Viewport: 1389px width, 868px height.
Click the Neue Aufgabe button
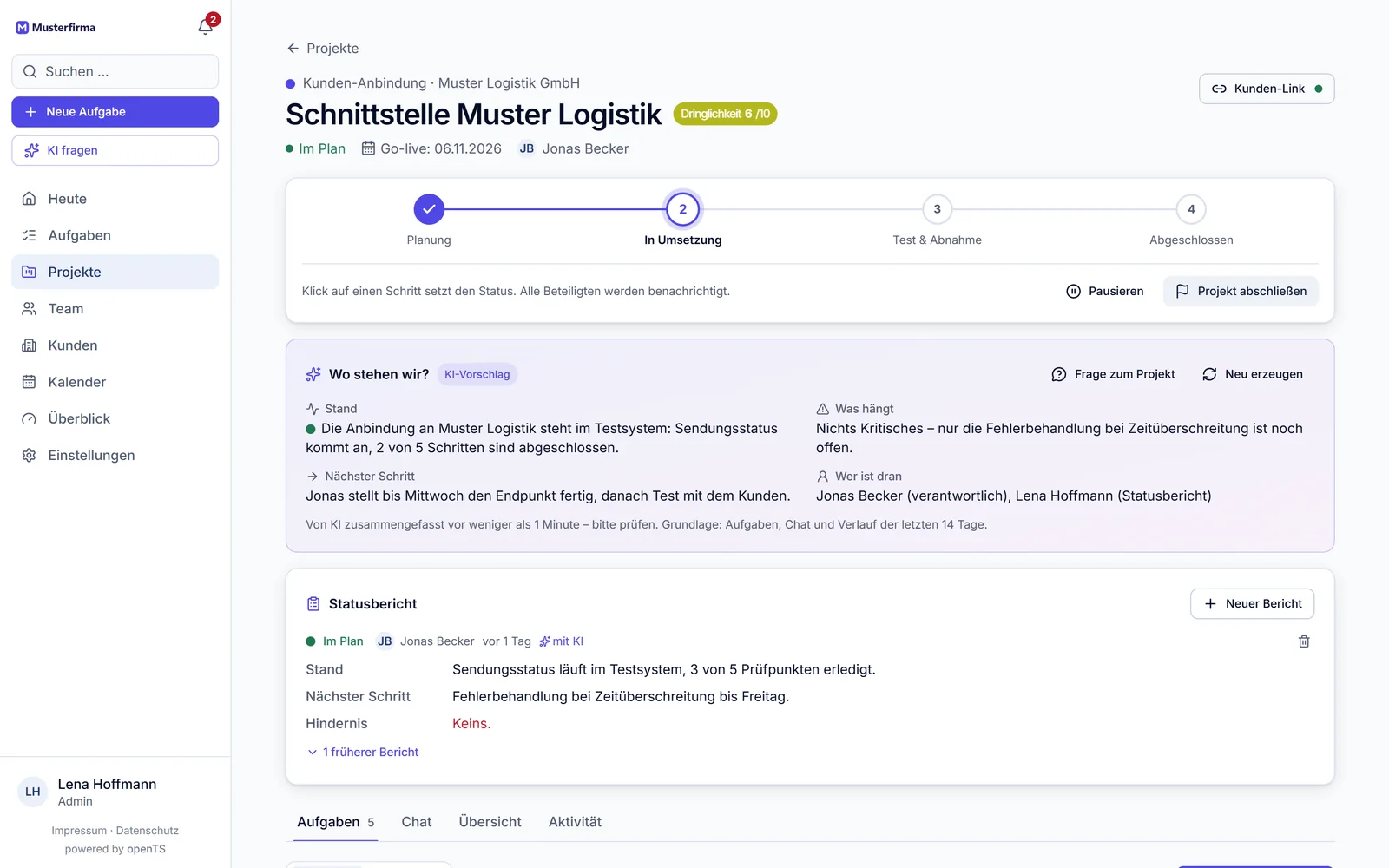point(115,112)
